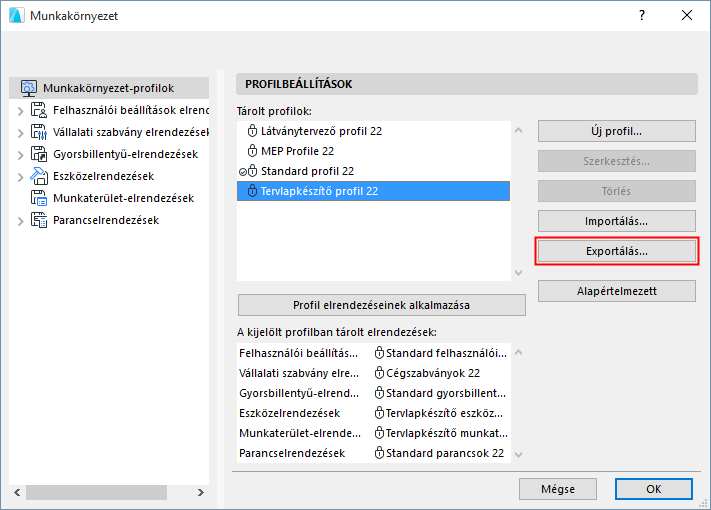Screen dimensions: 711x510
Task: Click the Alapértelmezett button
Action: (x=617, y=291)
